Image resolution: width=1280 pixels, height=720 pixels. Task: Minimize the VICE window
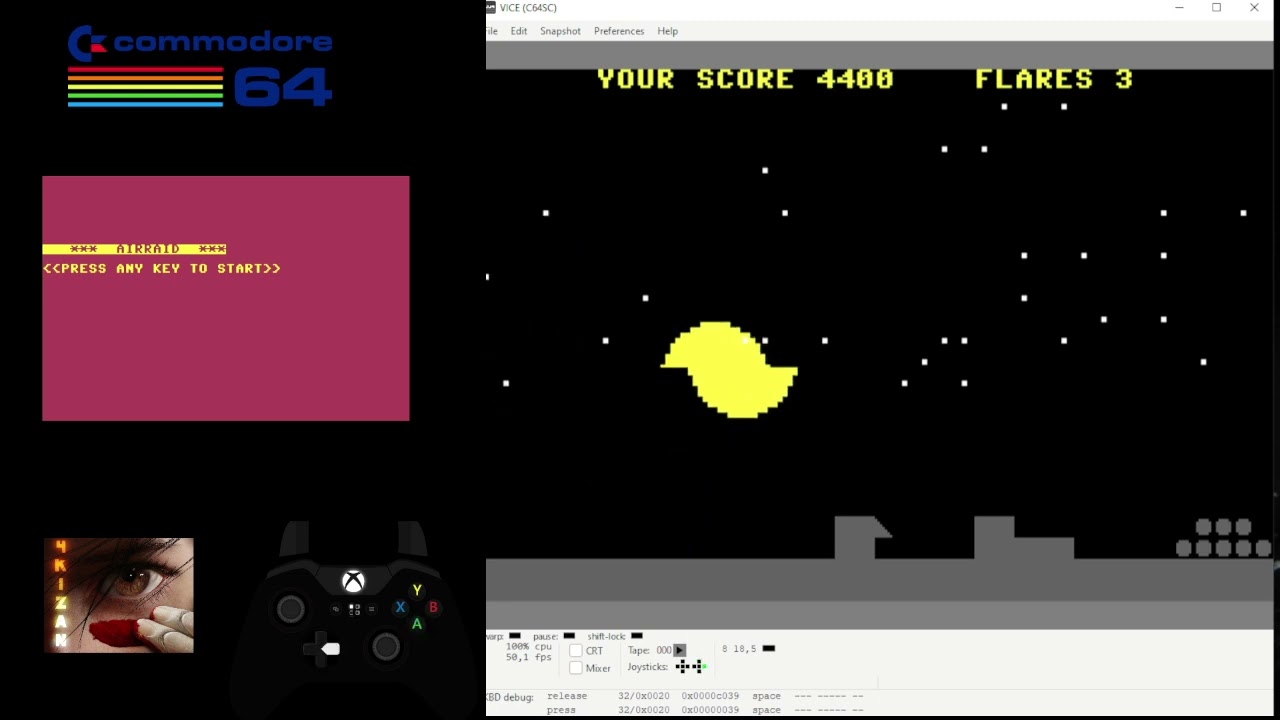tap(1179, 8)
